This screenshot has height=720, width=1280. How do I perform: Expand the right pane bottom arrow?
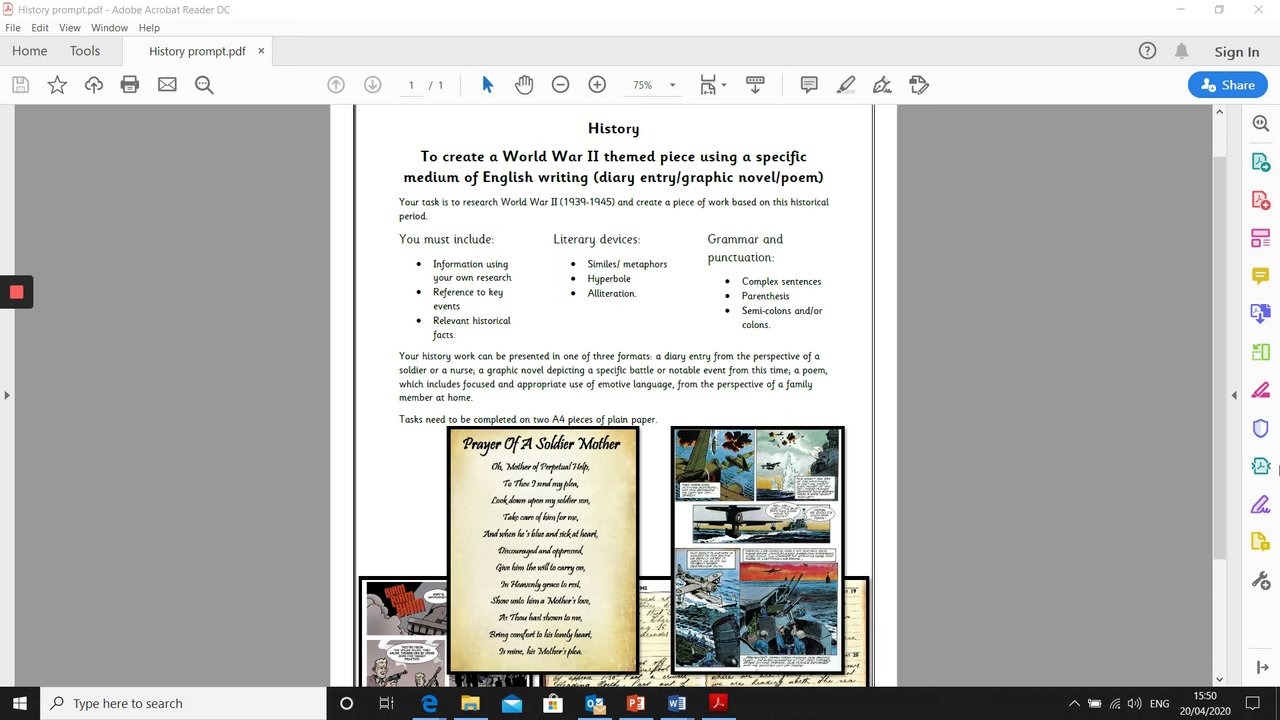click(1261, 667)
